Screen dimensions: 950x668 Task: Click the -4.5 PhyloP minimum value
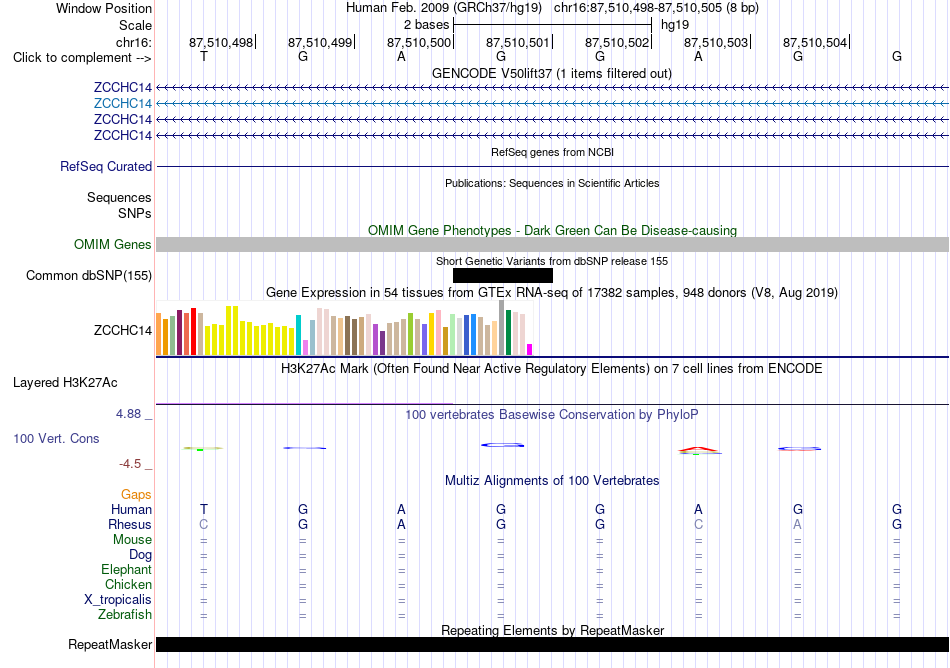point(130,464)
